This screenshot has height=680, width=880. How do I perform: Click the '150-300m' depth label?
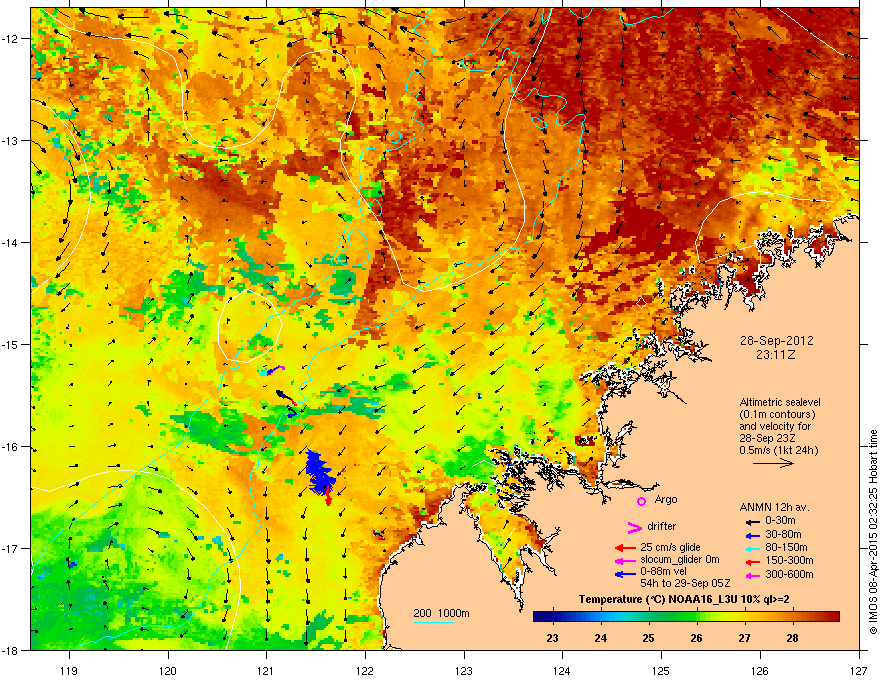(789, 560)
